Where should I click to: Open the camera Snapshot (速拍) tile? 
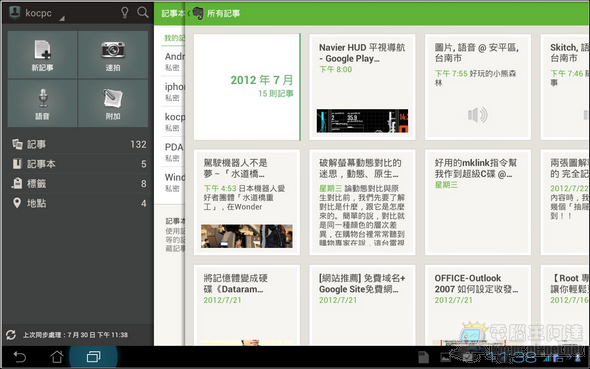[113, 55]
